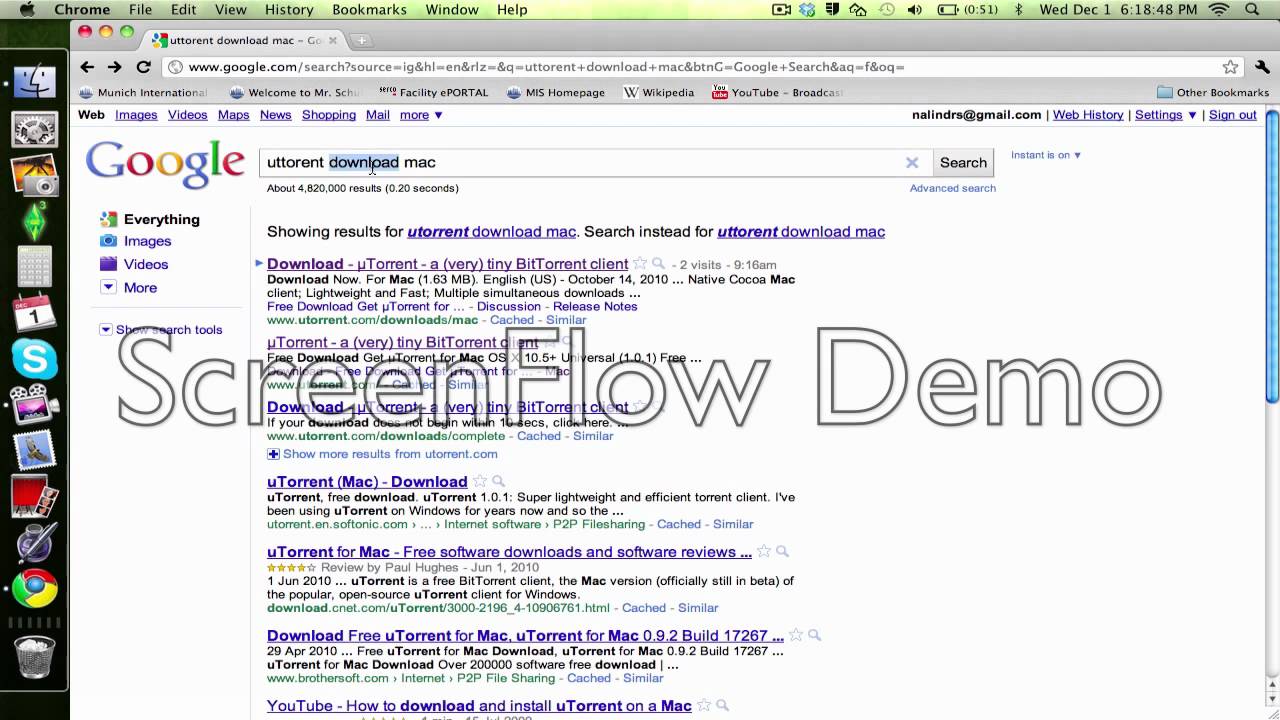Click the Google logo
This screenshot has width=1280, height=720.
pyautogui.click(x=165, y=165)
